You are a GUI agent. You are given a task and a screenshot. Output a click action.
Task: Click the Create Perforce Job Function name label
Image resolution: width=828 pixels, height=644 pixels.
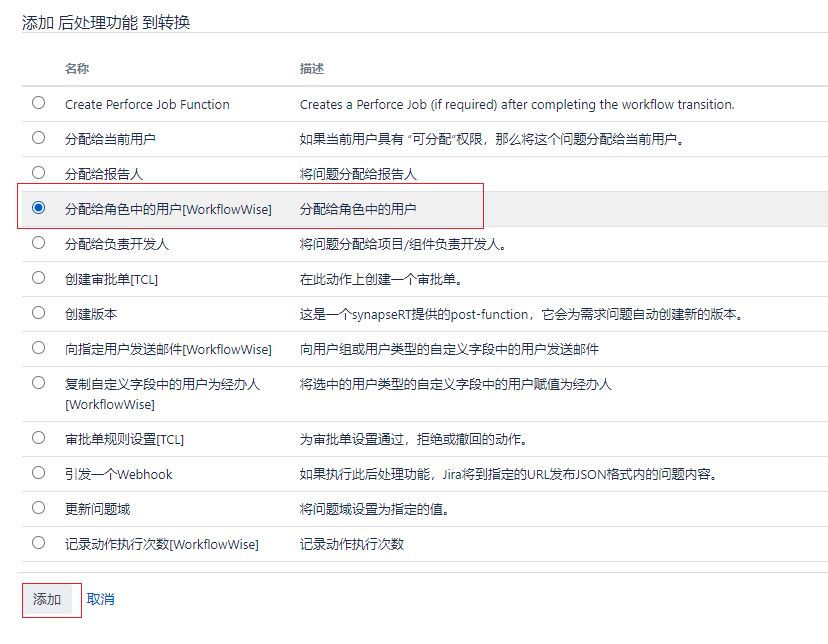pos(147,104)
